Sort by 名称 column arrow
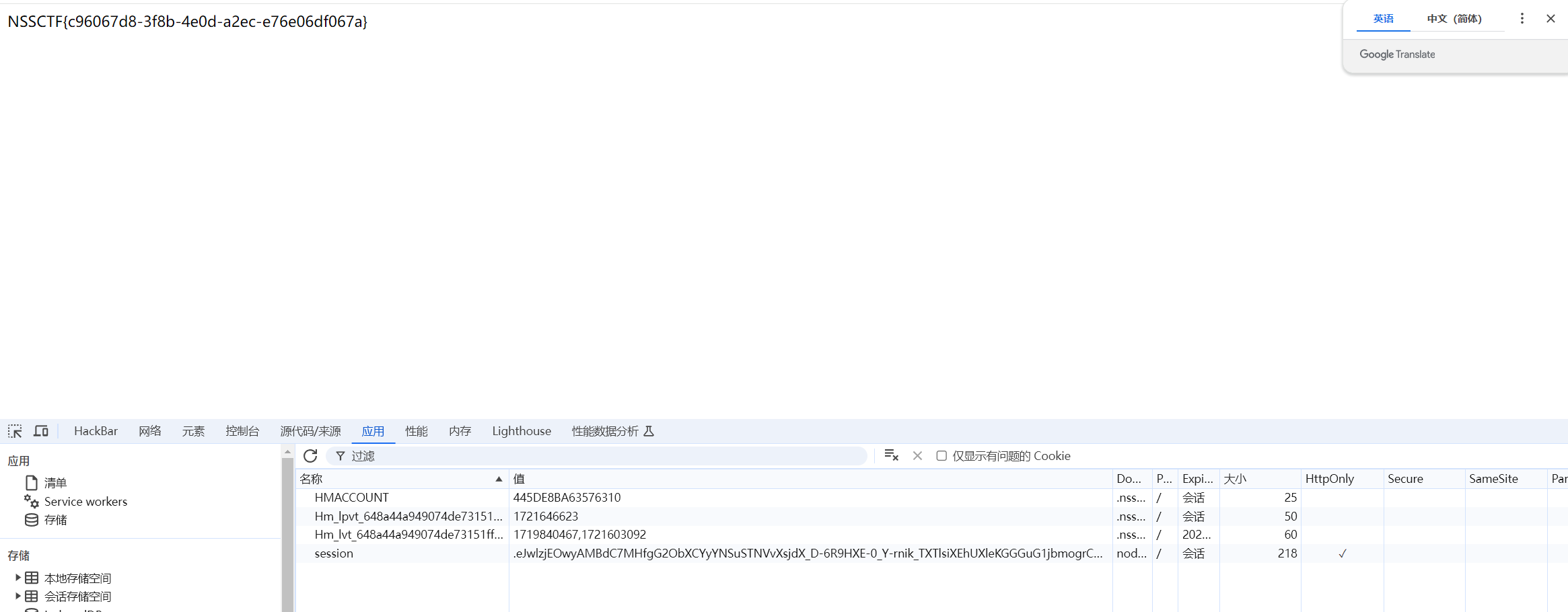Image resolution: width=1568 pixels, height=612 pixels. (x=499, y=479)
